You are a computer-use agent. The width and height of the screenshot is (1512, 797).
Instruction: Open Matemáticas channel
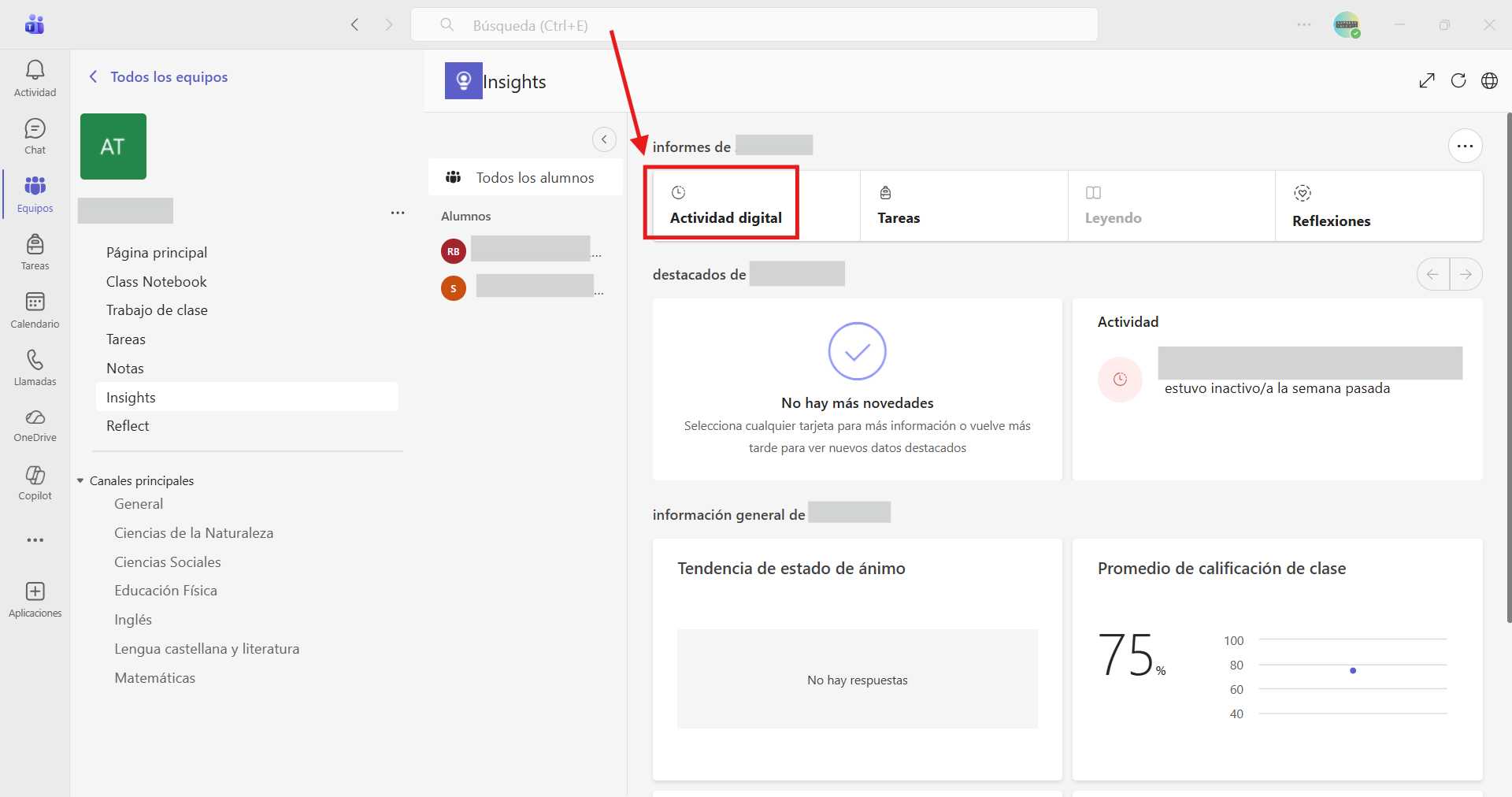(154, 677)
